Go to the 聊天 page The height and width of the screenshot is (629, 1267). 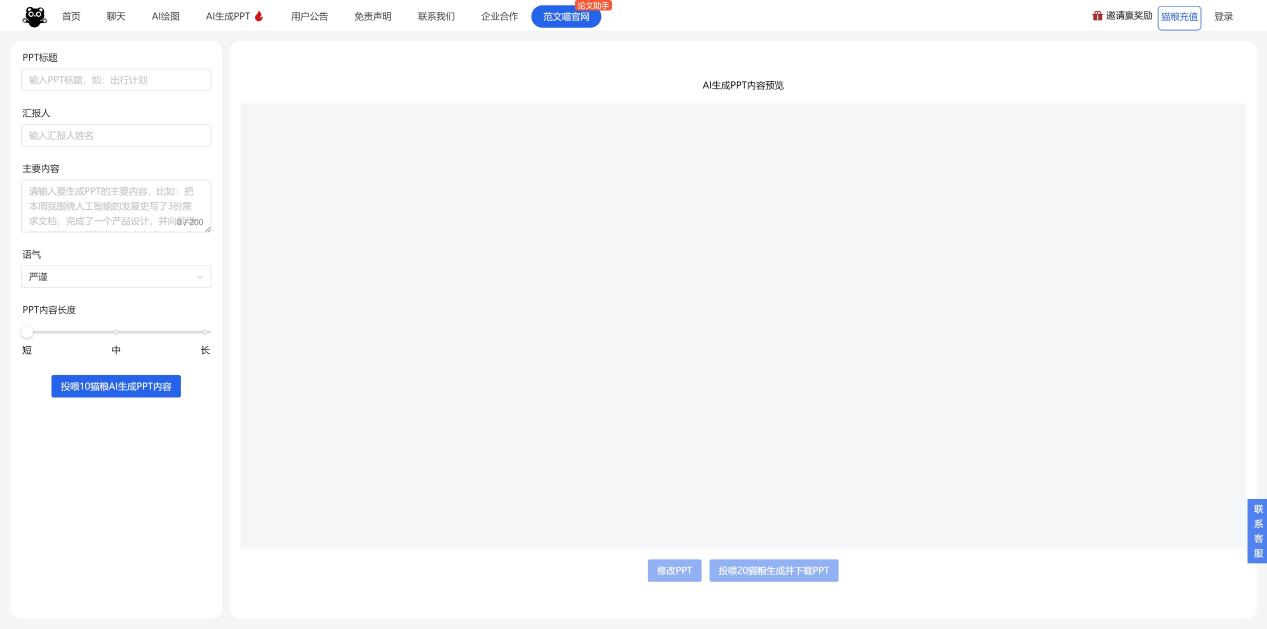click(116, 17)
